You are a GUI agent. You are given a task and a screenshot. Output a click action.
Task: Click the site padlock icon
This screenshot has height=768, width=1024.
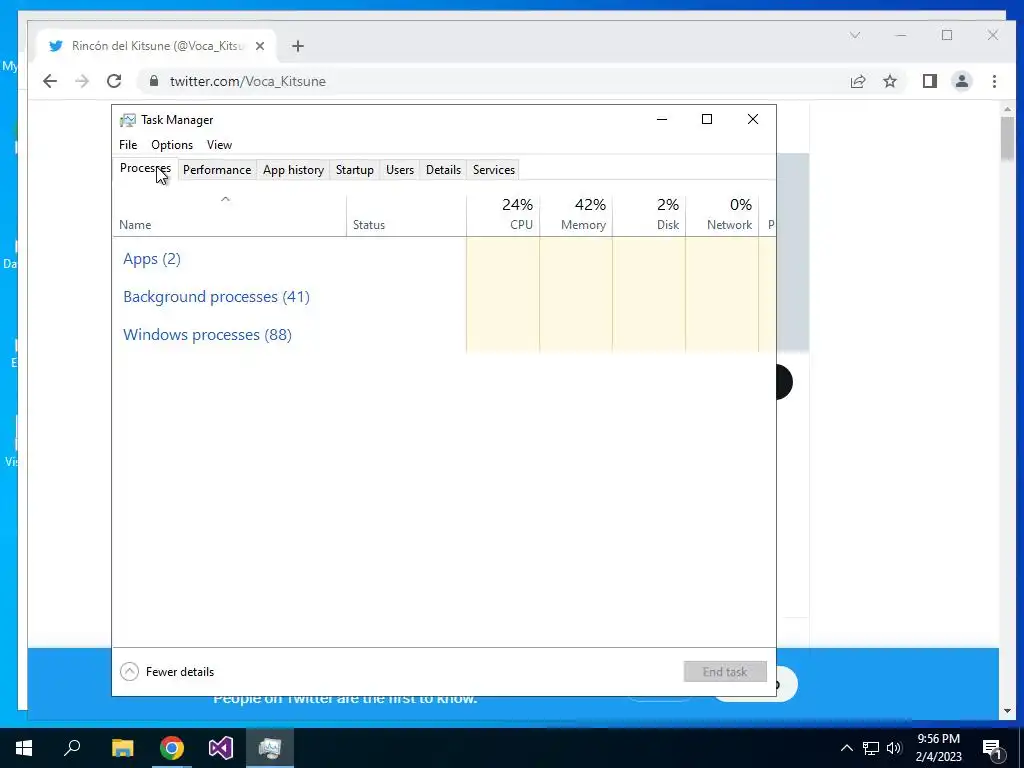point(154,81)
